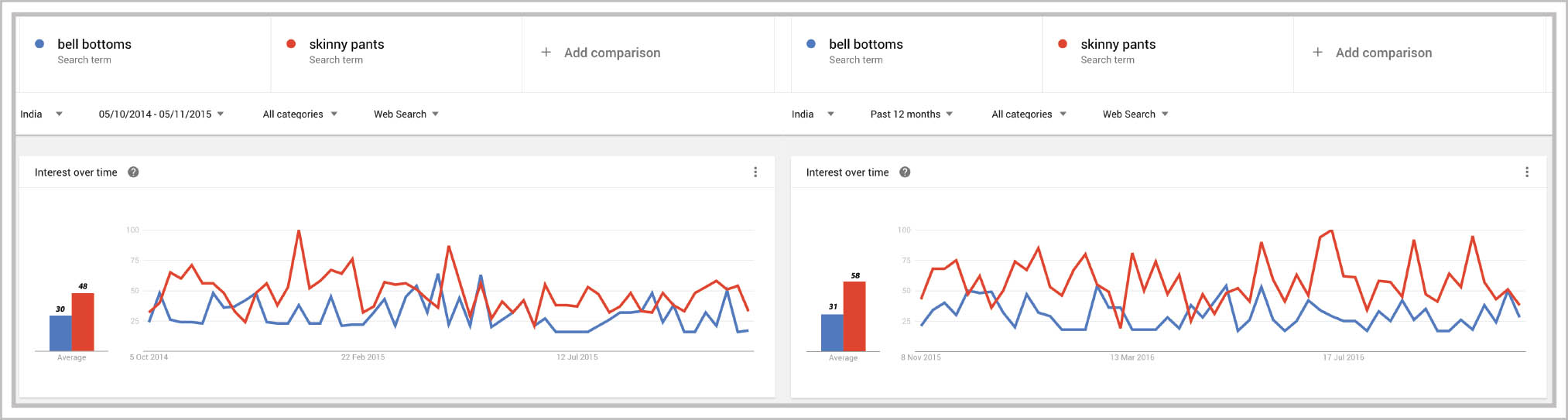This screenshot has height=420, width=1568.
Task: Click left Add comparison button
Action: click(611, 53)
